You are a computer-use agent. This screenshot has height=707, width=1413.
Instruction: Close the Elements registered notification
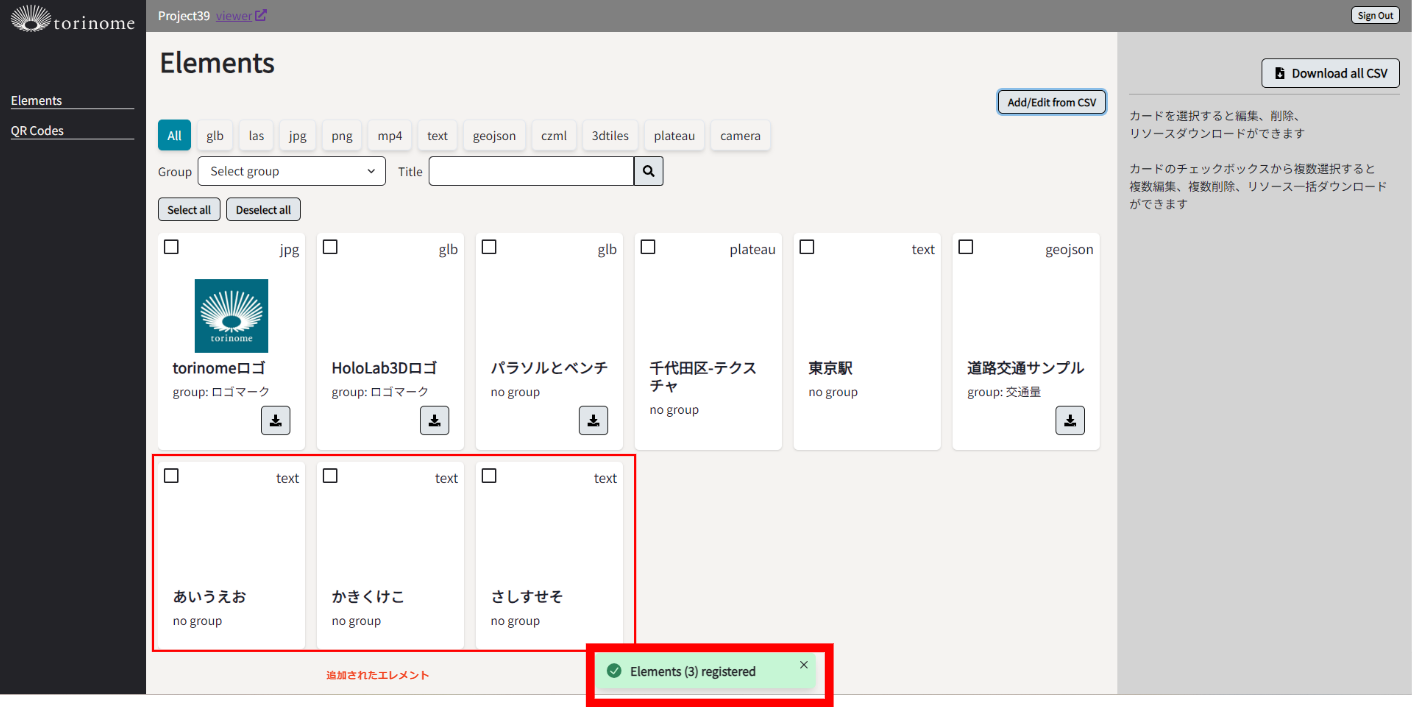pyautogui.click(x=804, y=665)
